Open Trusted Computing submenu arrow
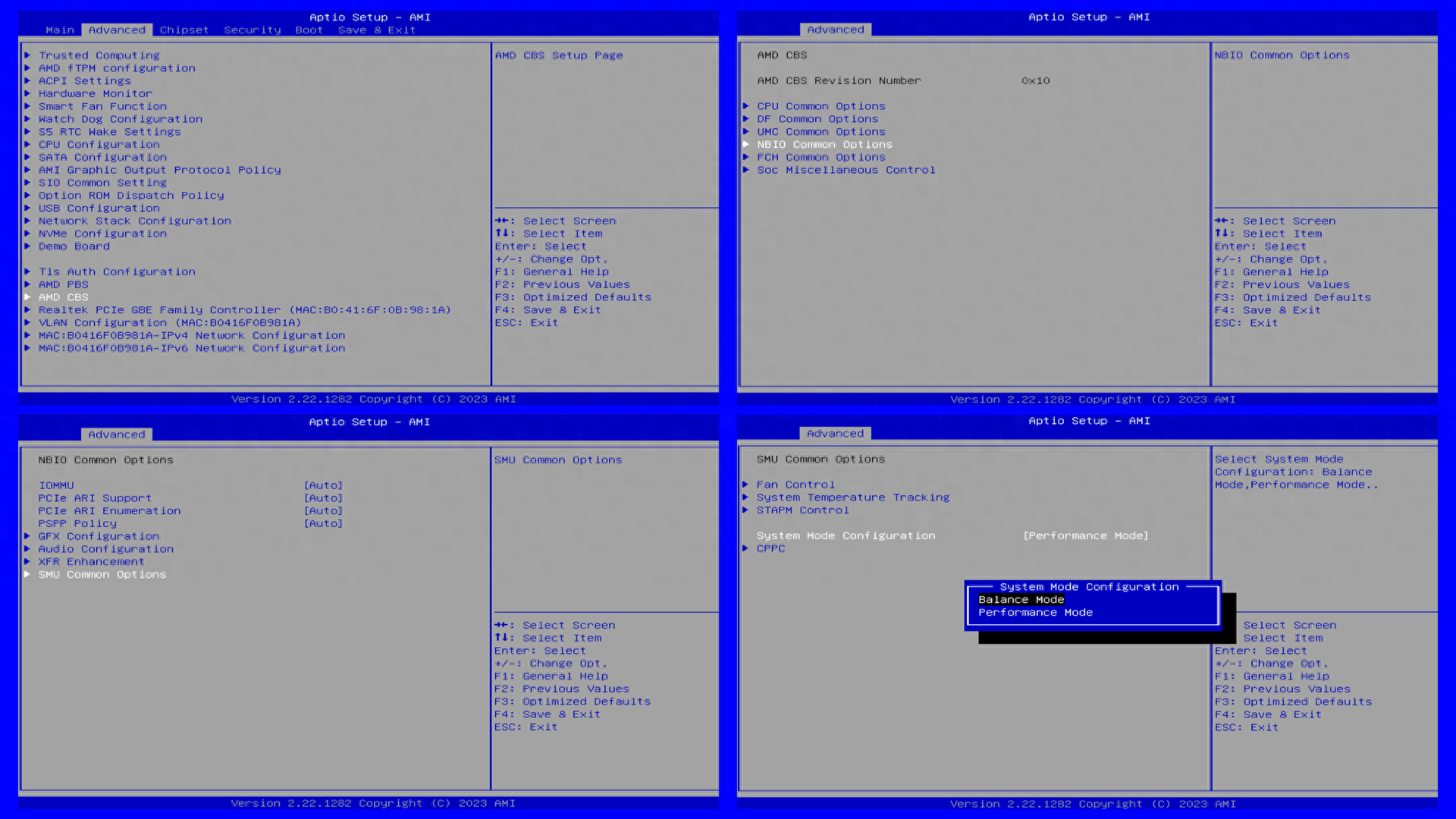 coord(27,55)
